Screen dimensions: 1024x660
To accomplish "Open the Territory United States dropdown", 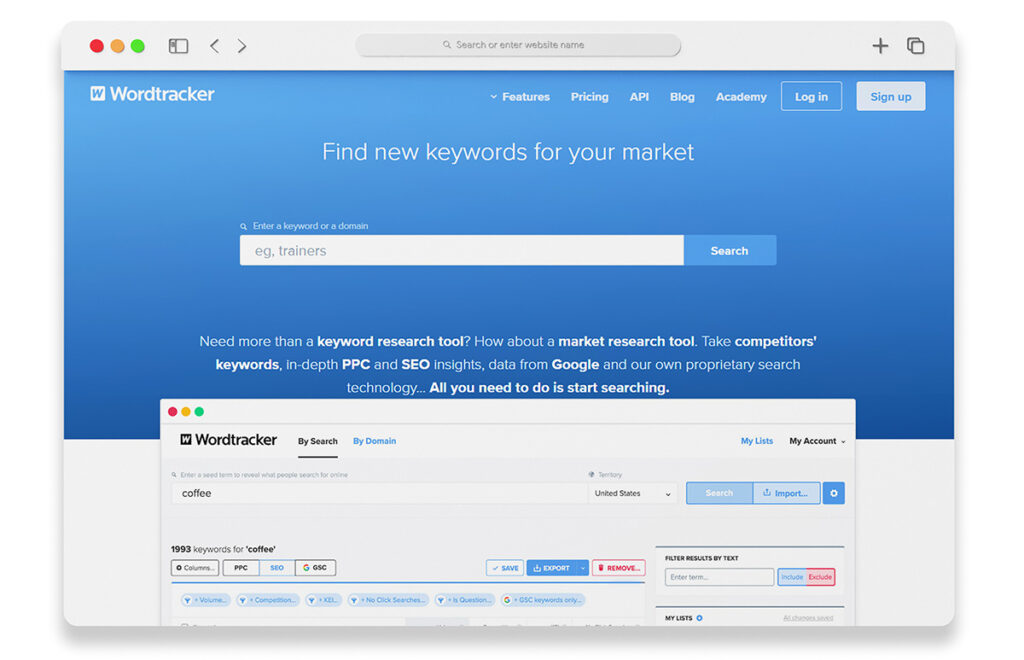I will tap(632, 494).
